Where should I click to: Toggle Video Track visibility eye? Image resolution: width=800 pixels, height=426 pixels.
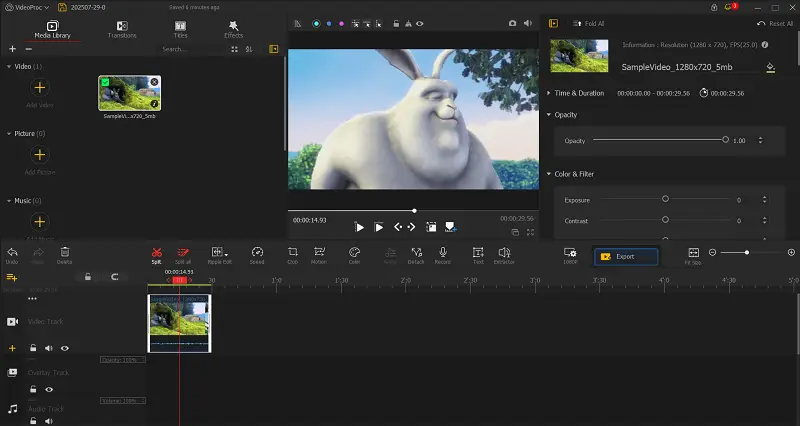(65, 348)
